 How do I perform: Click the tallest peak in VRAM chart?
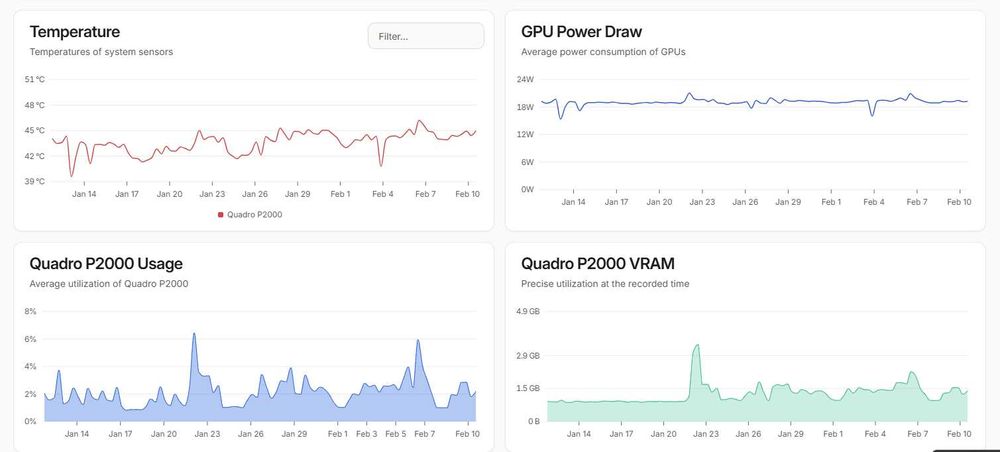697,346
